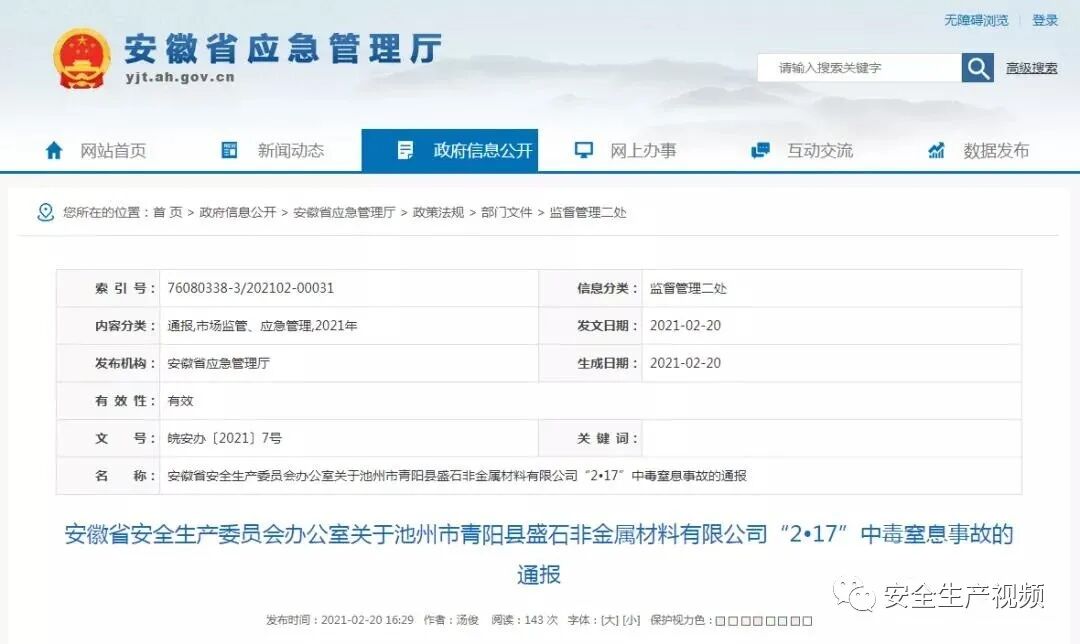Viewport: 1080px width, 644px height.
Task: Switch to the 政府信息公开 tab
Action: click(470, 150)
